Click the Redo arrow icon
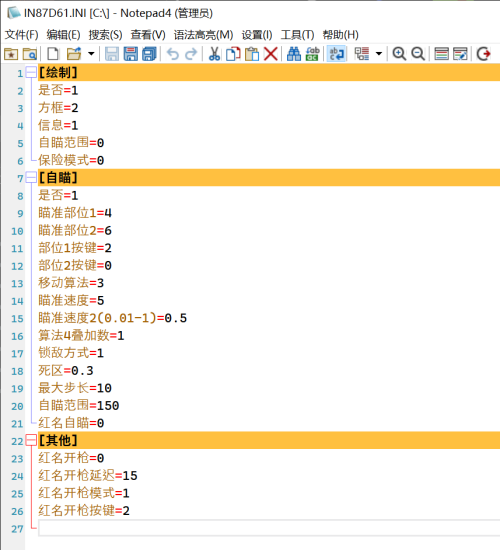This screenshot has height=550, width=500. [x=191, y=54]
